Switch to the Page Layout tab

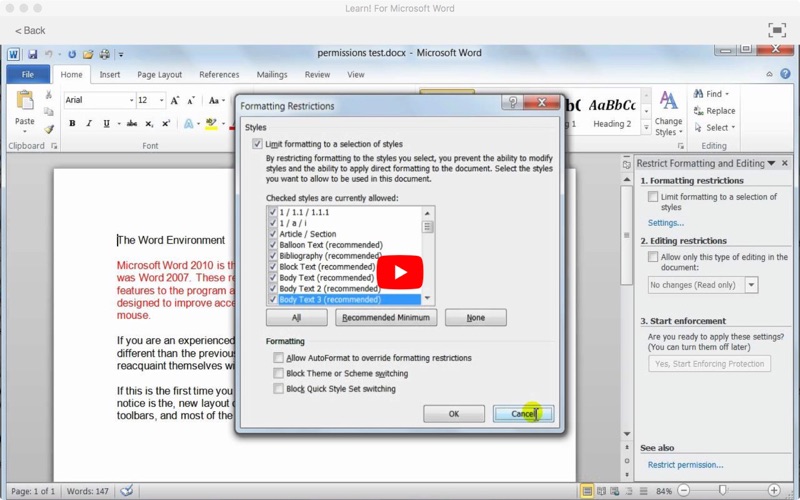coord(159,74)
